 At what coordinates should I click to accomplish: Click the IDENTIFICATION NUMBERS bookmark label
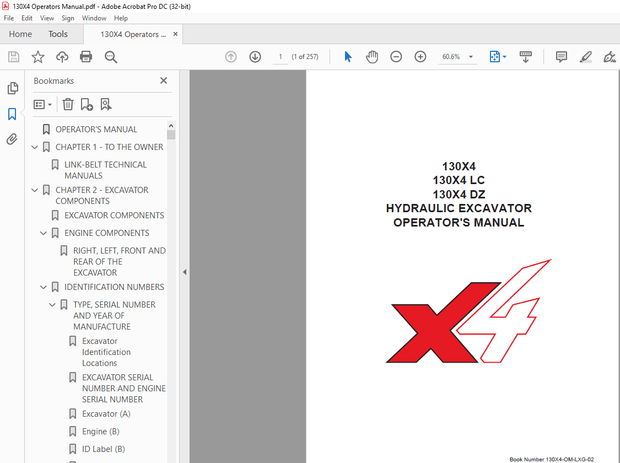coord(114,287)
